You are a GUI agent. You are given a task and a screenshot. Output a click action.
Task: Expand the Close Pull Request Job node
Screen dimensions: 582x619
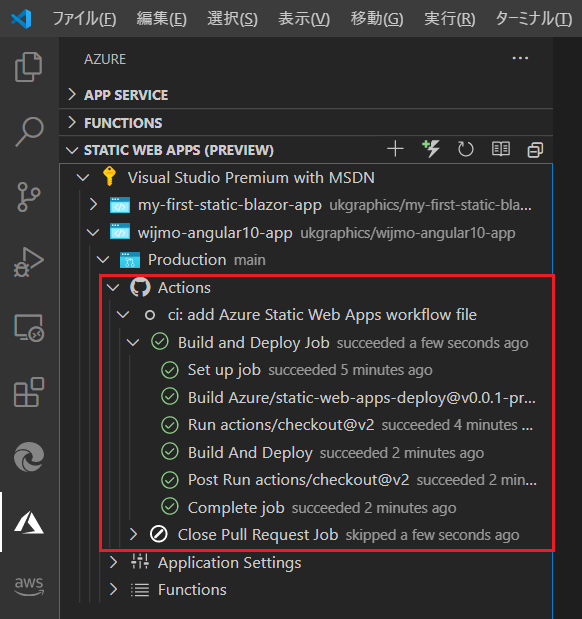[133, 535]
